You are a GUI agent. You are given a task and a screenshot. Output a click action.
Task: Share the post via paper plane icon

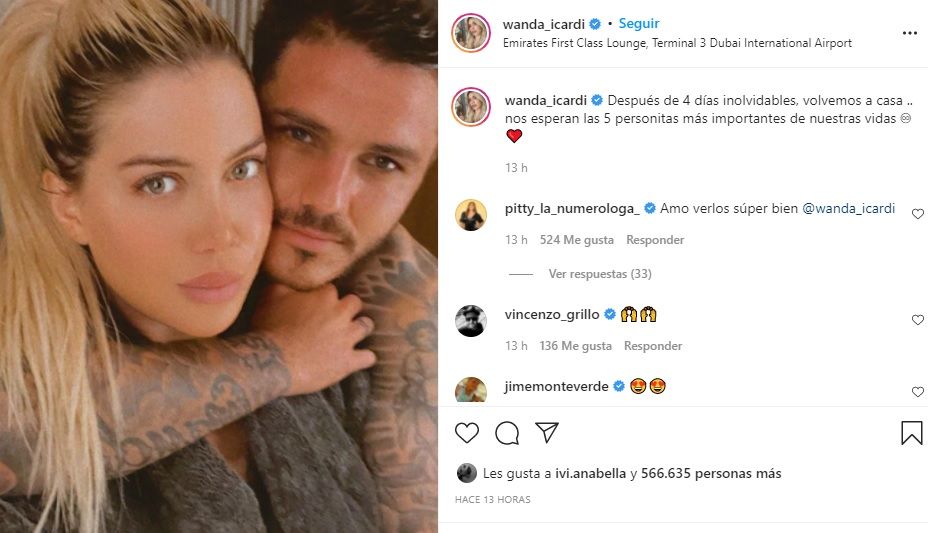pyautogui.click(x=547, y=432)
